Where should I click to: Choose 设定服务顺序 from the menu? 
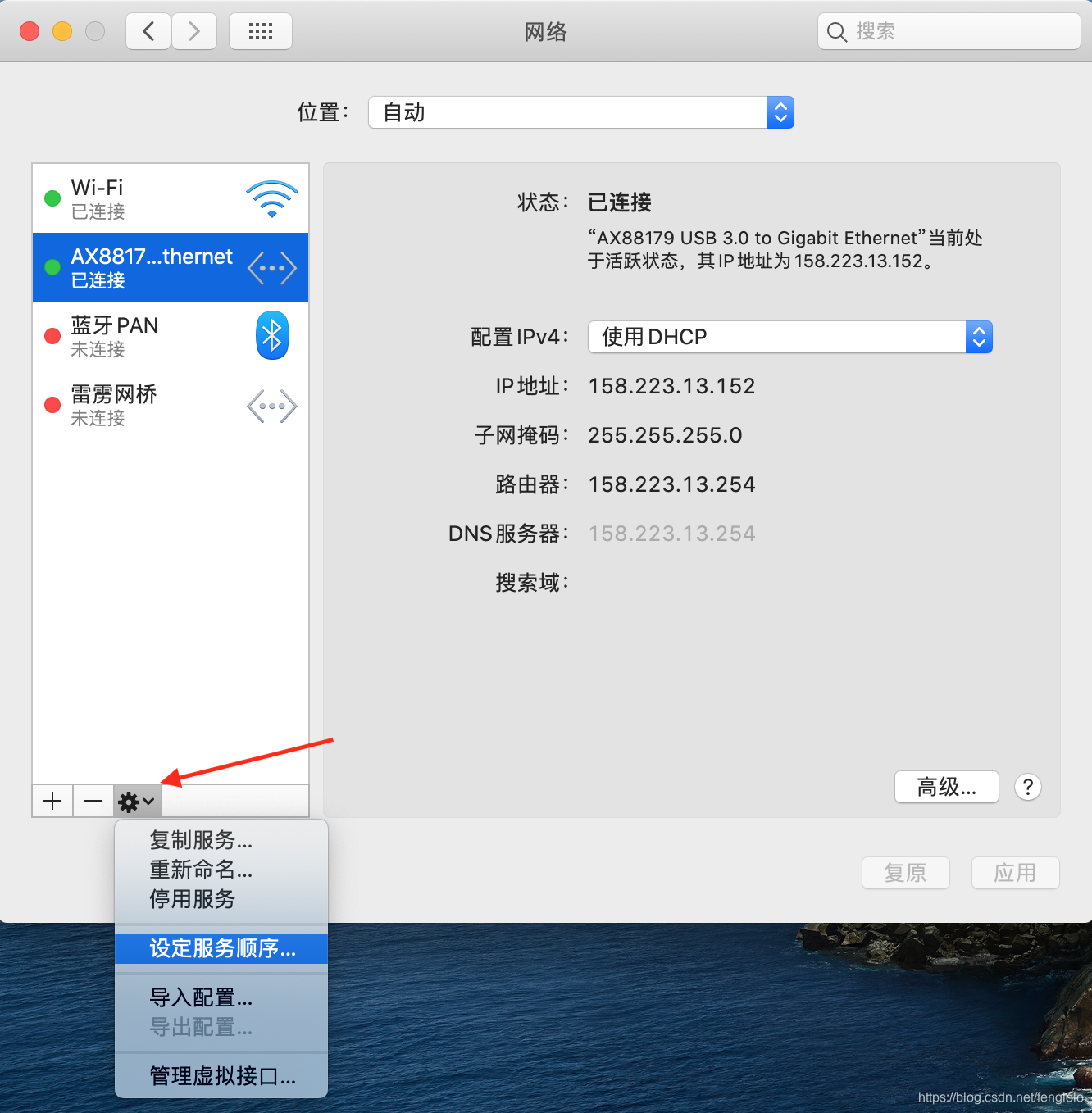[x=221, y=948]
